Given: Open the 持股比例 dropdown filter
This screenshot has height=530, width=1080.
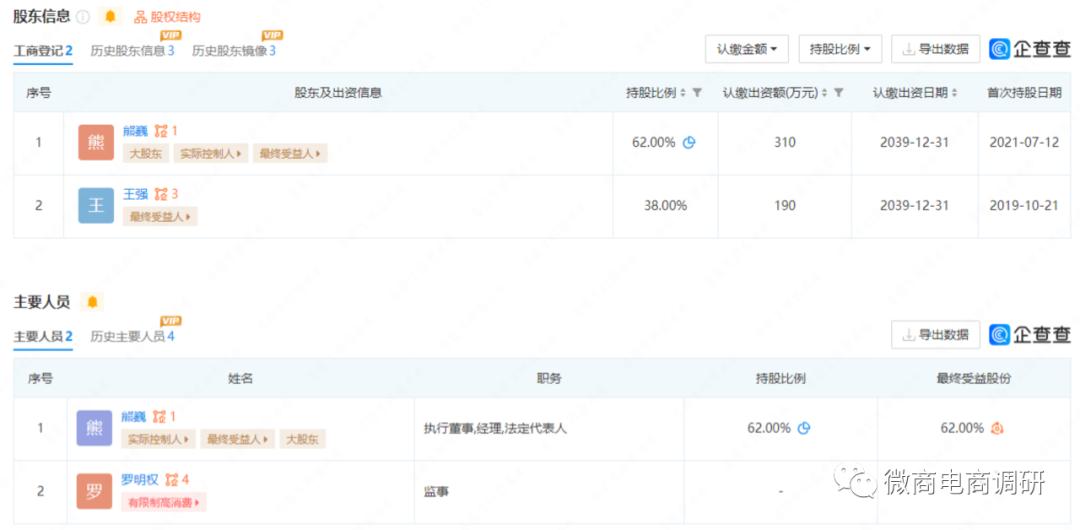Looking at the screenshot, I should point(840,49).
